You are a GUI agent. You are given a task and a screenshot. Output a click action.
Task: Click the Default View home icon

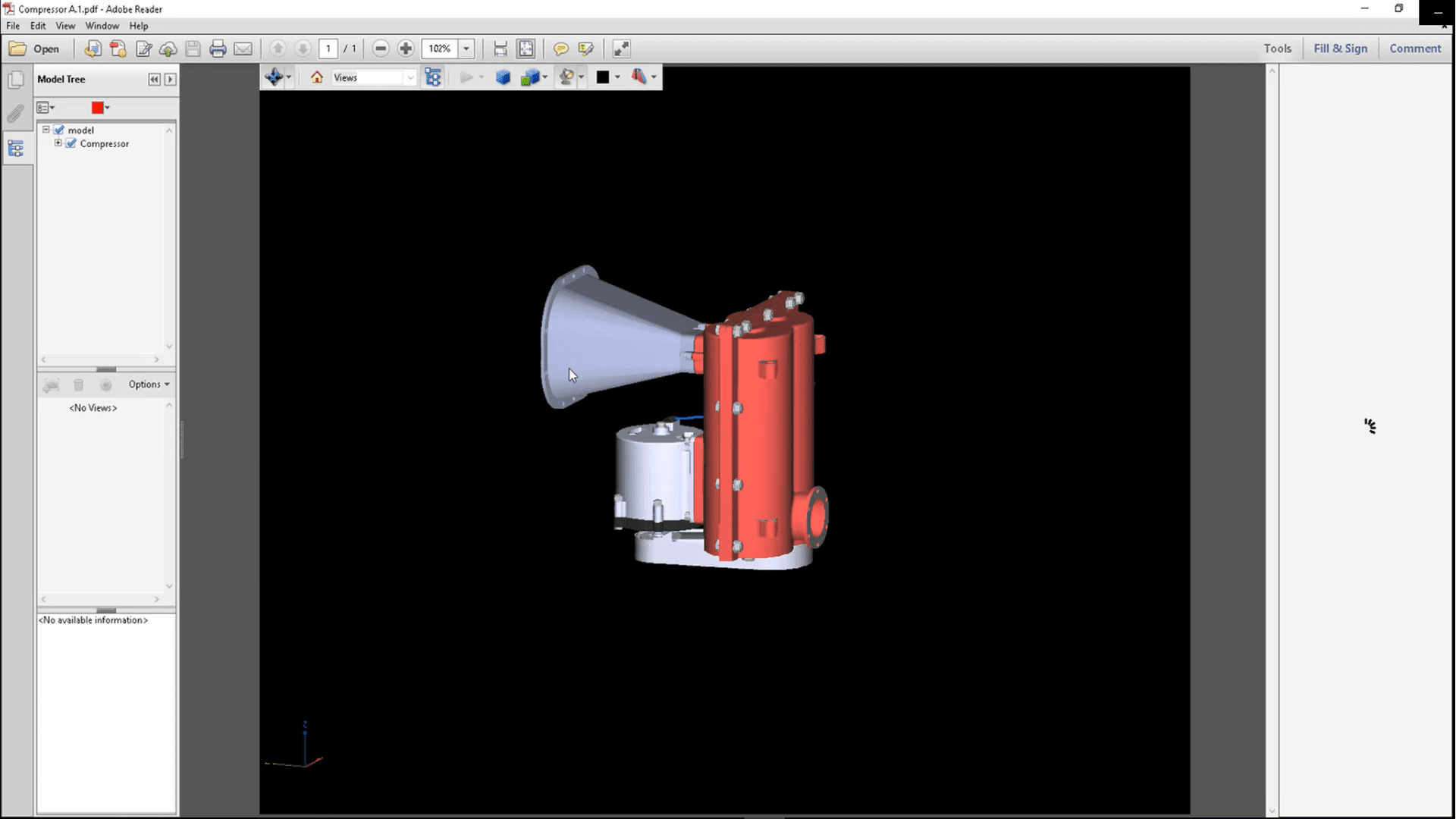pos(317,77)
